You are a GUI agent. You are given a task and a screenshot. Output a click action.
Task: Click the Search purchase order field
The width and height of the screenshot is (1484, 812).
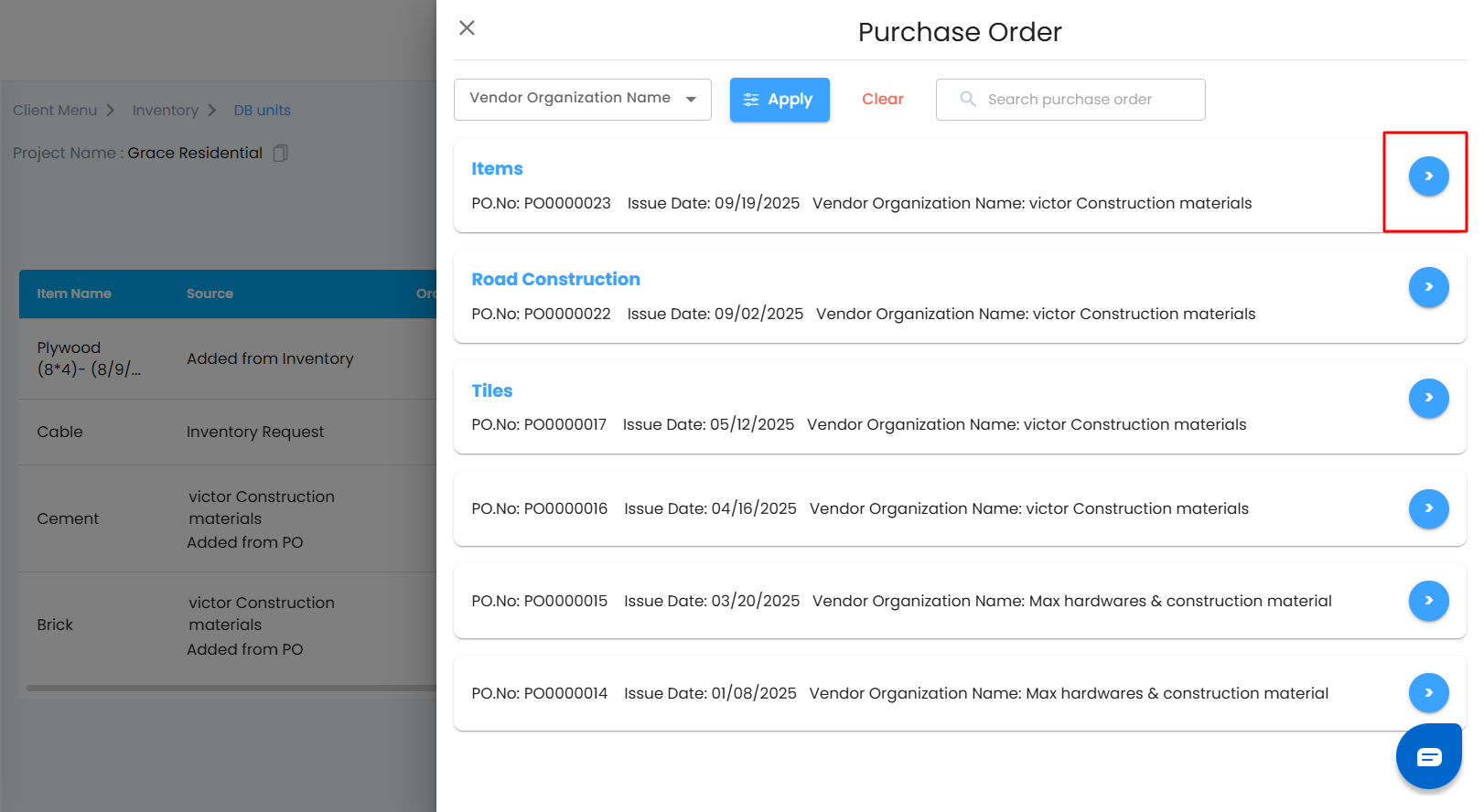click(x=1080, y=100)
